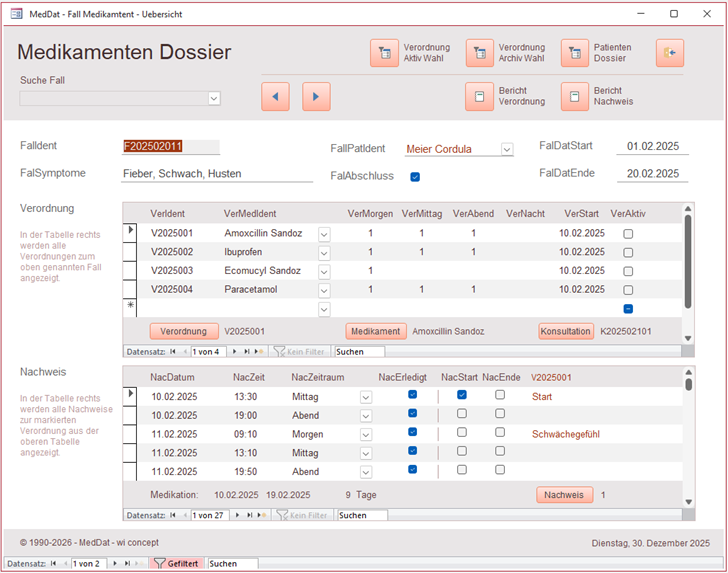The height and width of the screenshot is (573, 728).
Task: Click the Konsultation button
Action: tap(566, 331)
